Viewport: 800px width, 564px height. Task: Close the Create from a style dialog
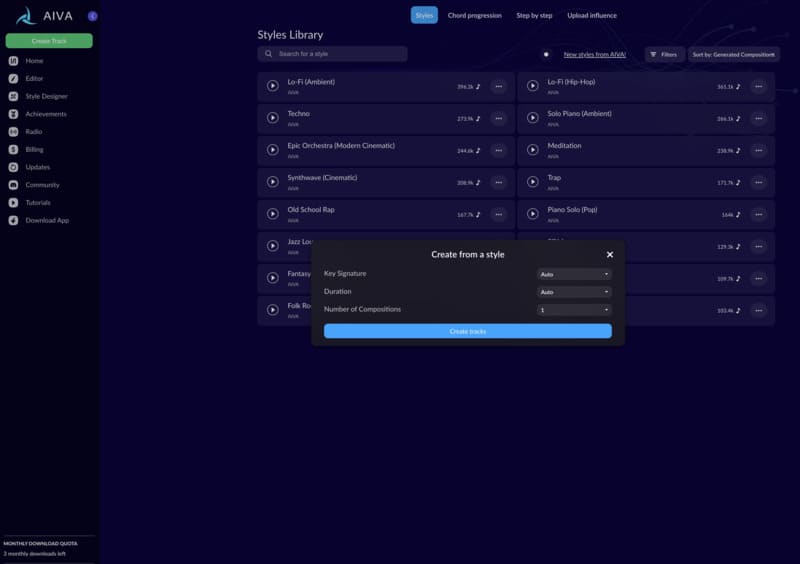point(610,255)
